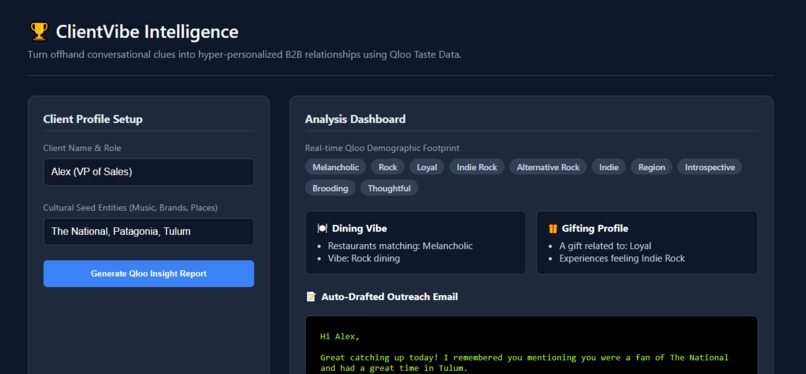Viewport: 806px width, 374px height.
Task: Select the Melancholic tag chip
Action: (336, 167)
